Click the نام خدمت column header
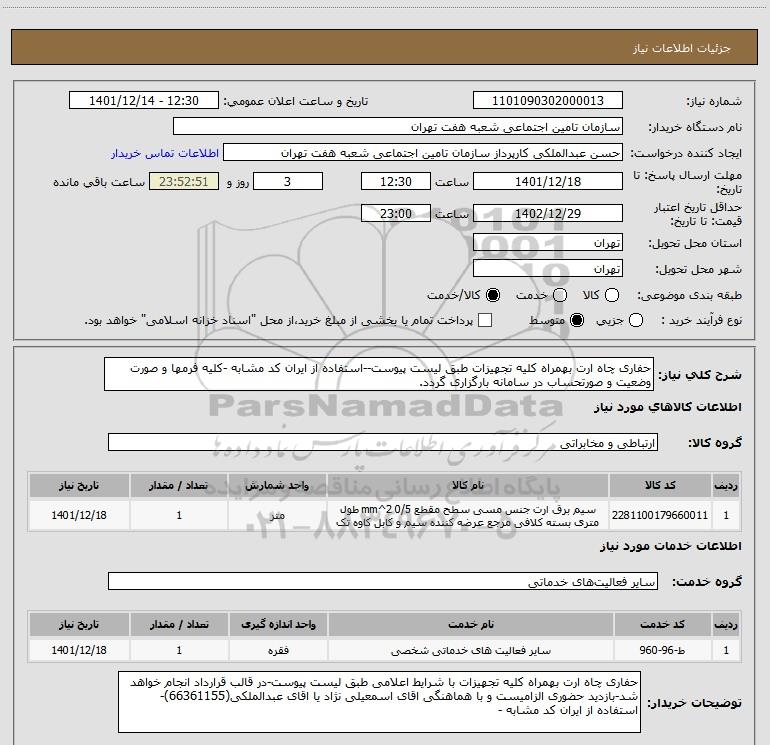The width and height of the screenshot is (770, 745). pyautogui.click(x=471, y=624)
